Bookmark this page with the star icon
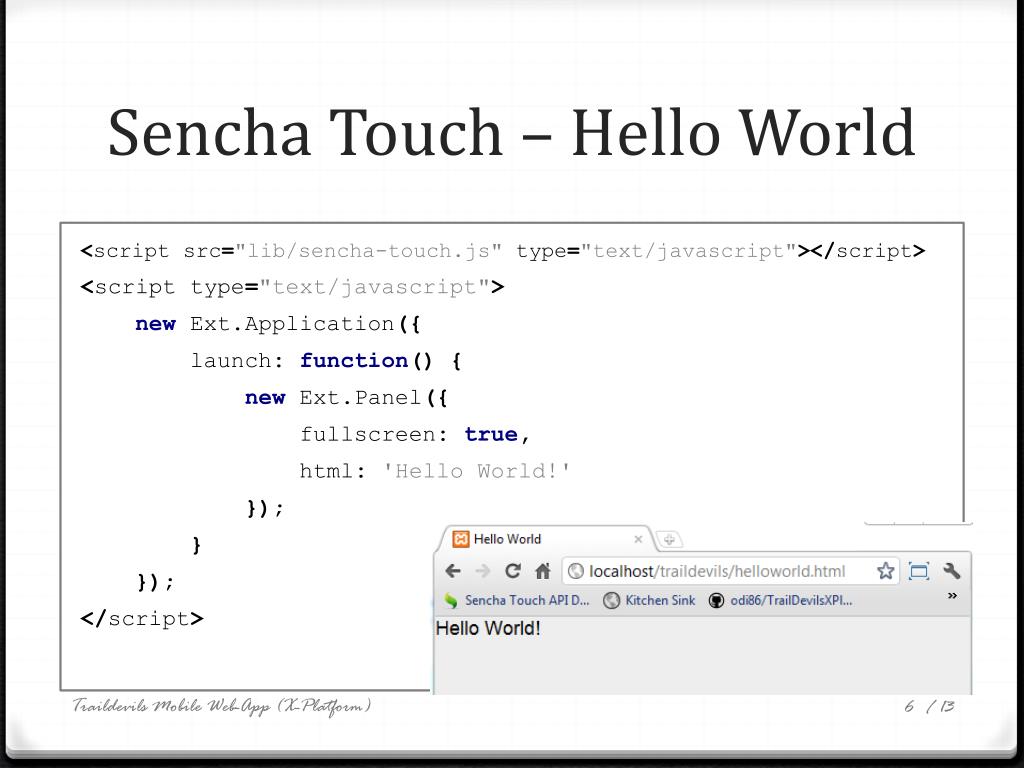This screenshot has width=1024, height=768. click(886, 571)
